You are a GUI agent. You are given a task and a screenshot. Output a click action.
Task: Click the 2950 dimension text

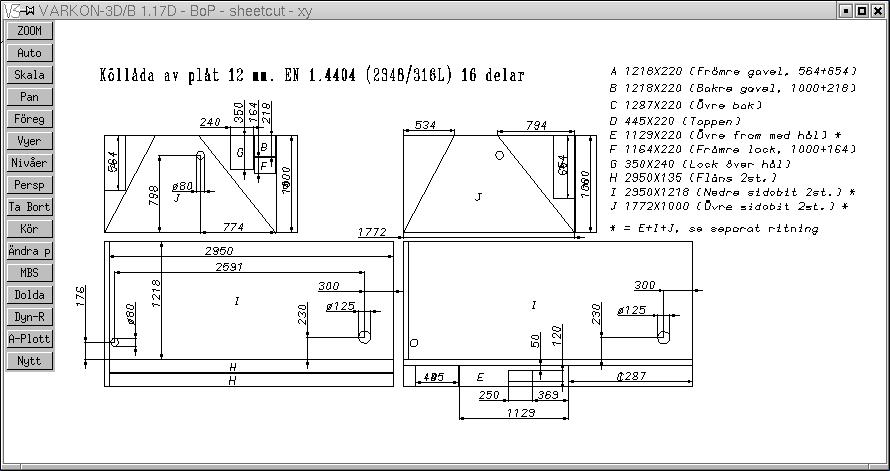219,251
